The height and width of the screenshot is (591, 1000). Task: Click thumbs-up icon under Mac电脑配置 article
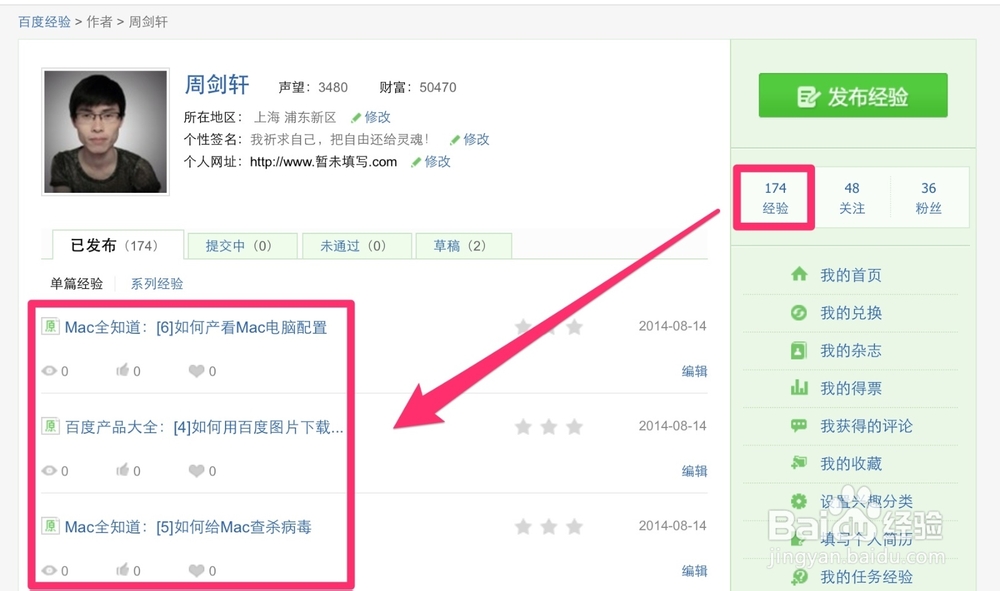coord(122,370)
